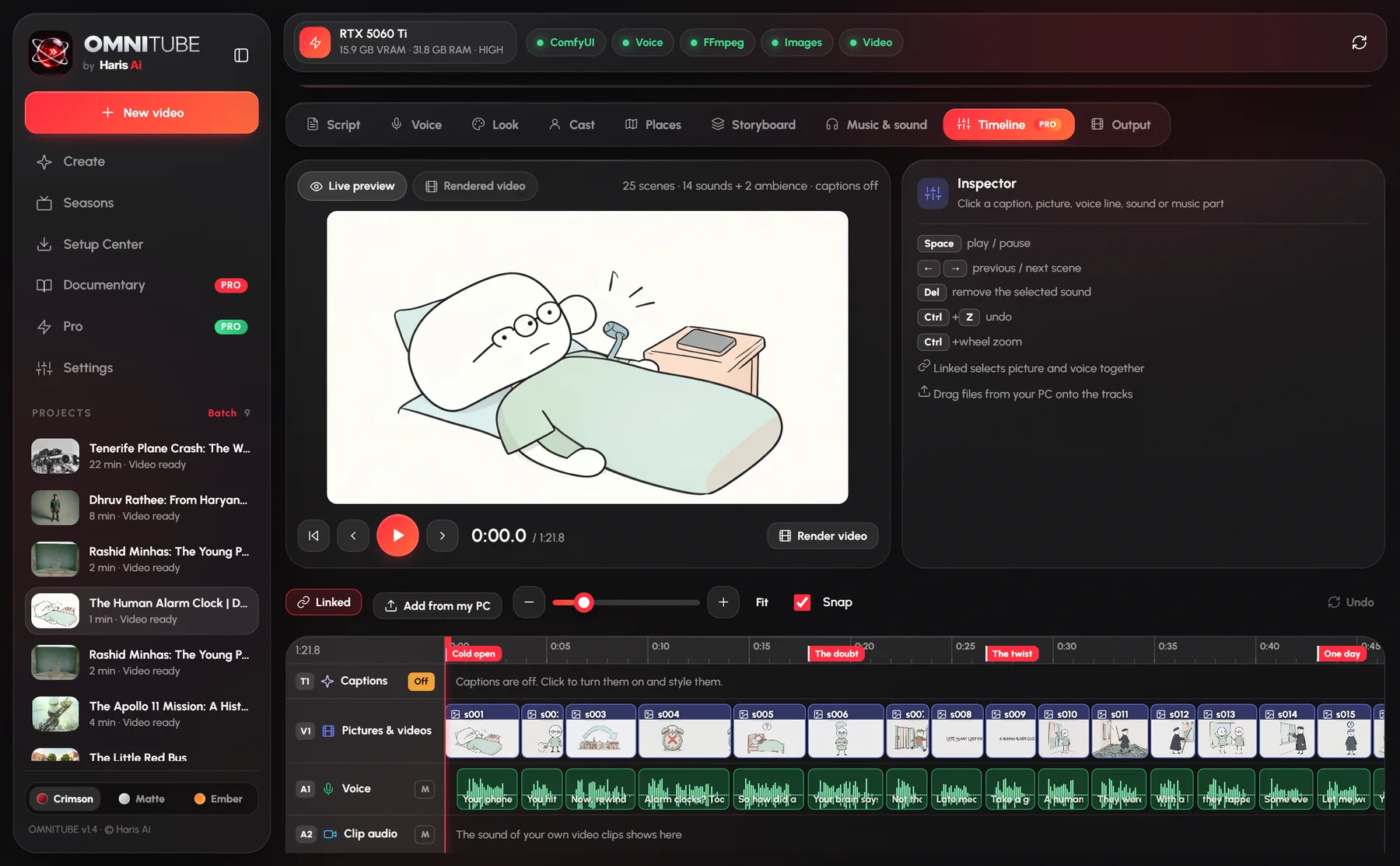Click the FFmpeg status pill

click(x=717, y=42)
